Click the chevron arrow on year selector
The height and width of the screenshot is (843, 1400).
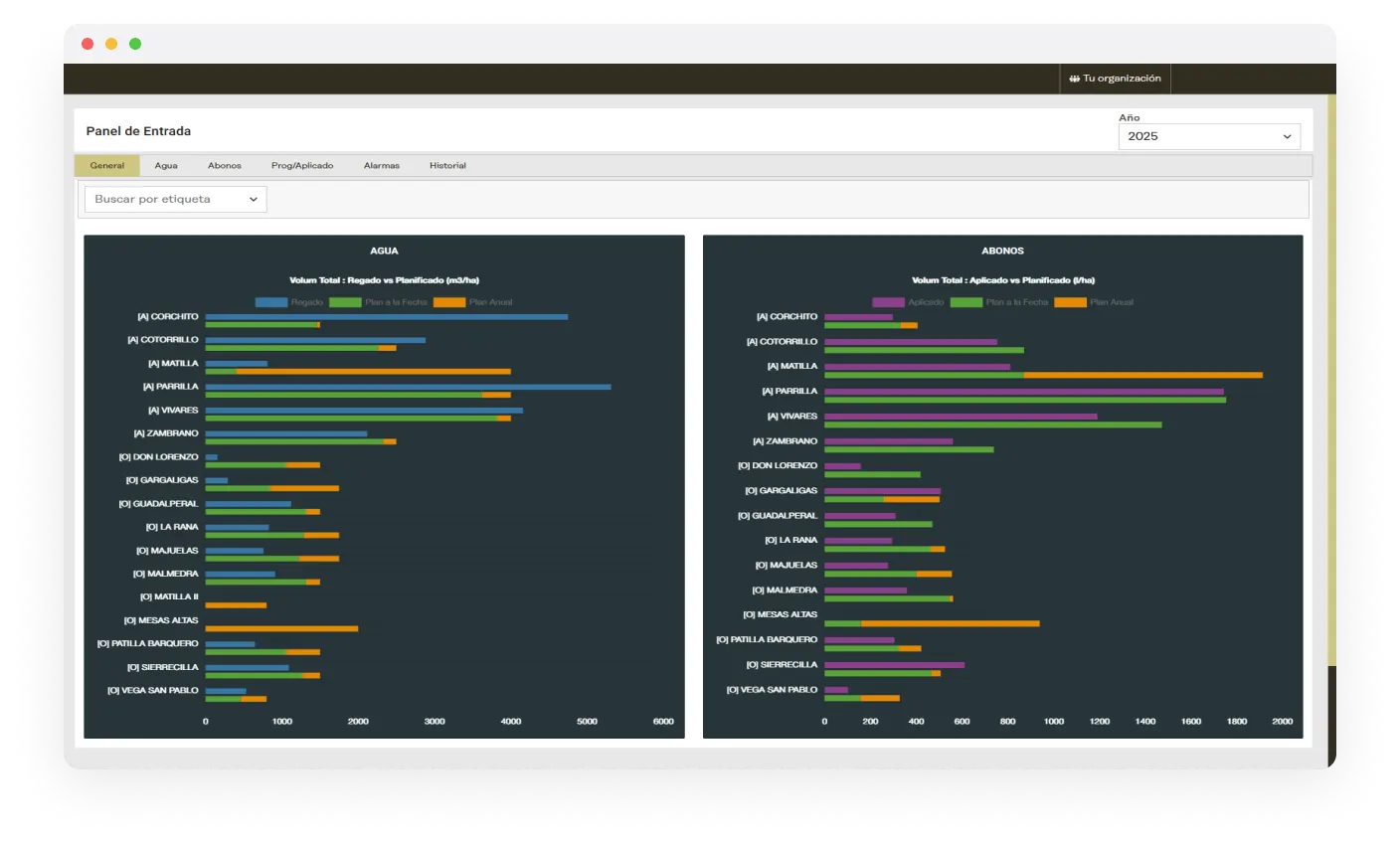point(1287,137)
